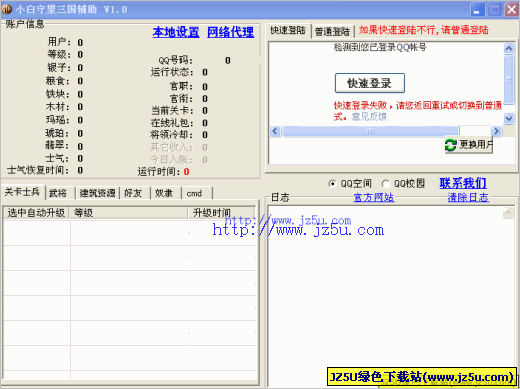The height and width of the screenshot is (389, 520).
Task: Open the 官方网站 link
Action: pyautogui.click(x=374, y=198)
